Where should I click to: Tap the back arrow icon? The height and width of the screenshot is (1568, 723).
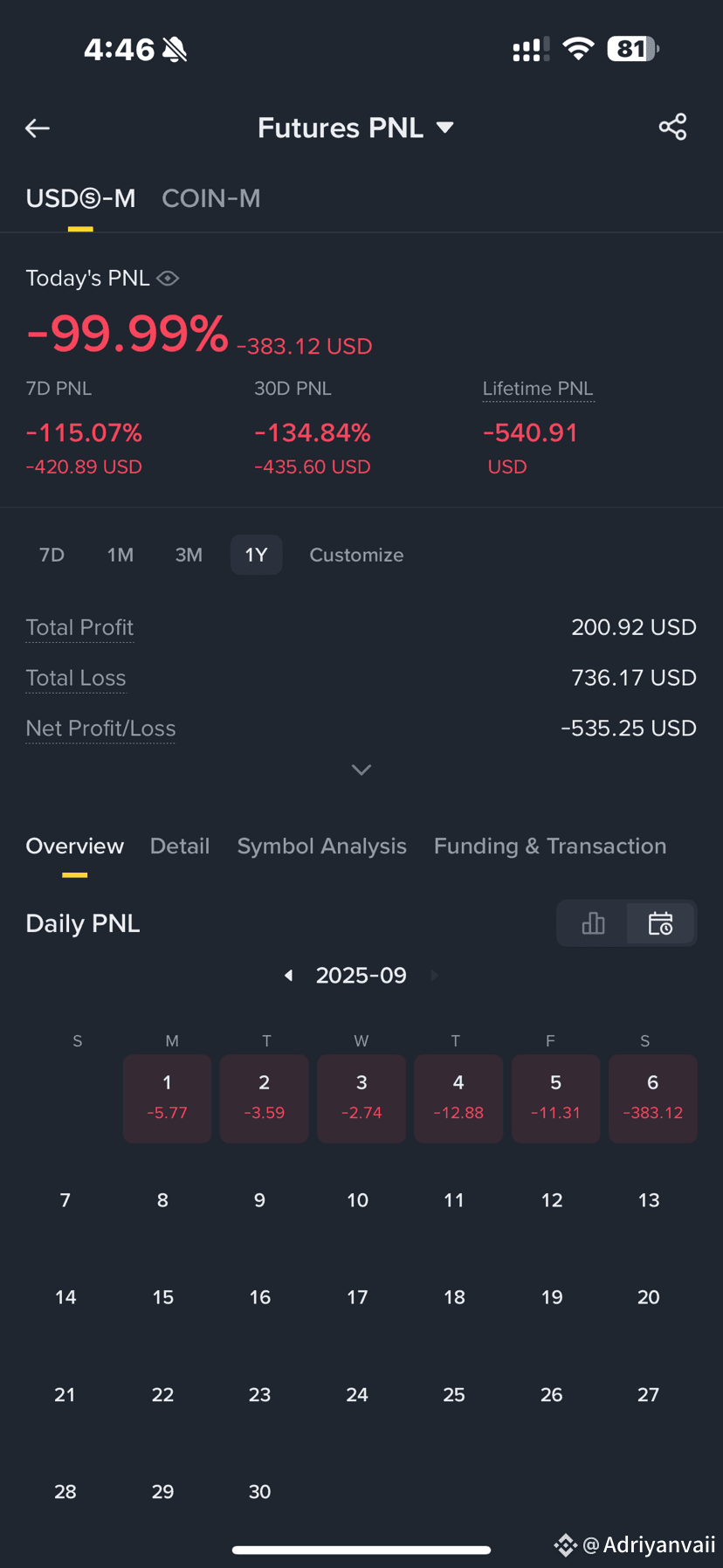tap(38, 128)
